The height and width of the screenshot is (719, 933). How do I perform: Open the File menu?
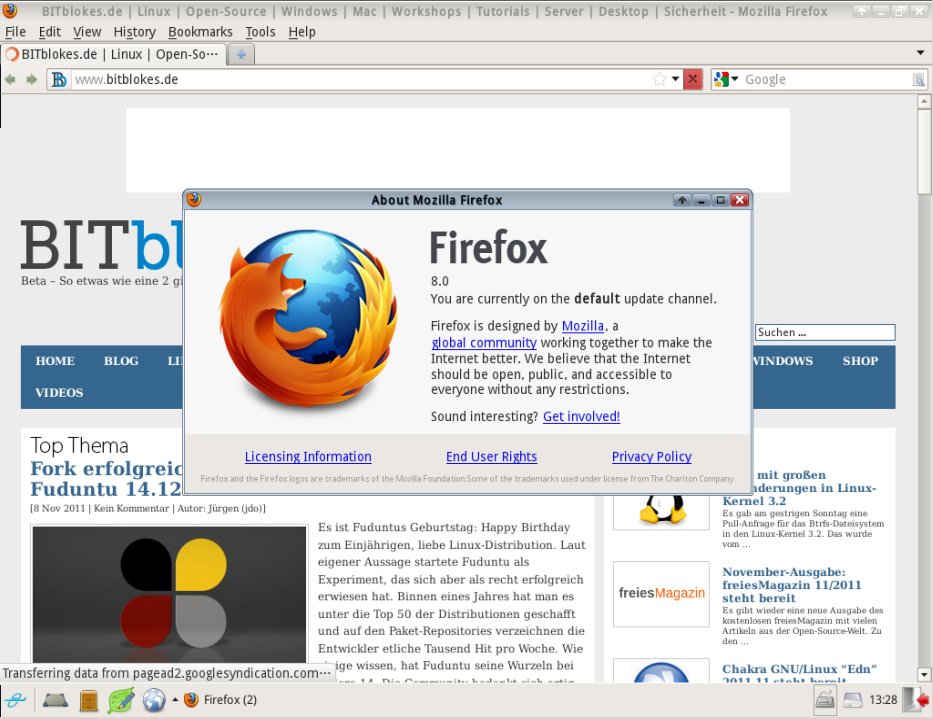[15, 32]
